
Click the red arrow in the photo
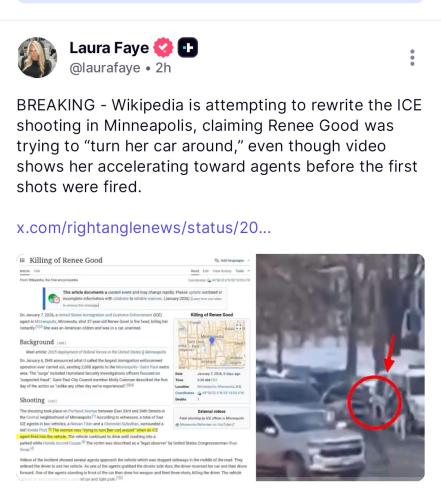click(390, 354)
